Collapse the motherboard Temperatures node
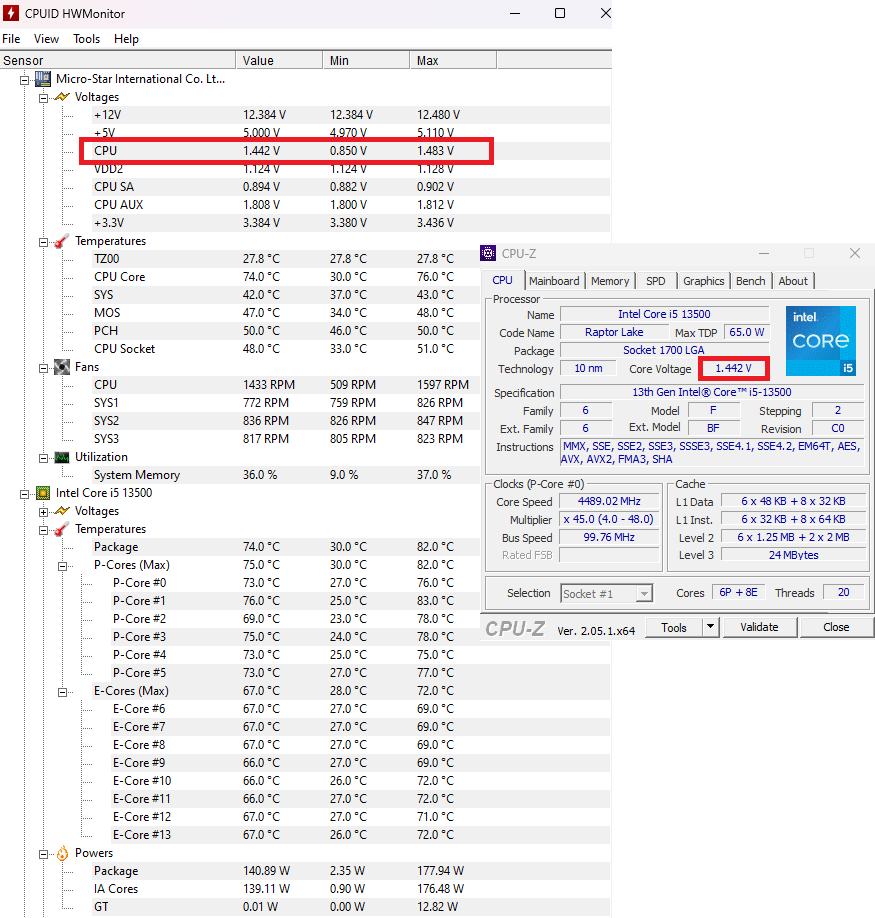Image resolution: width=875 pixels, height=918 pixels. [43, 242]
